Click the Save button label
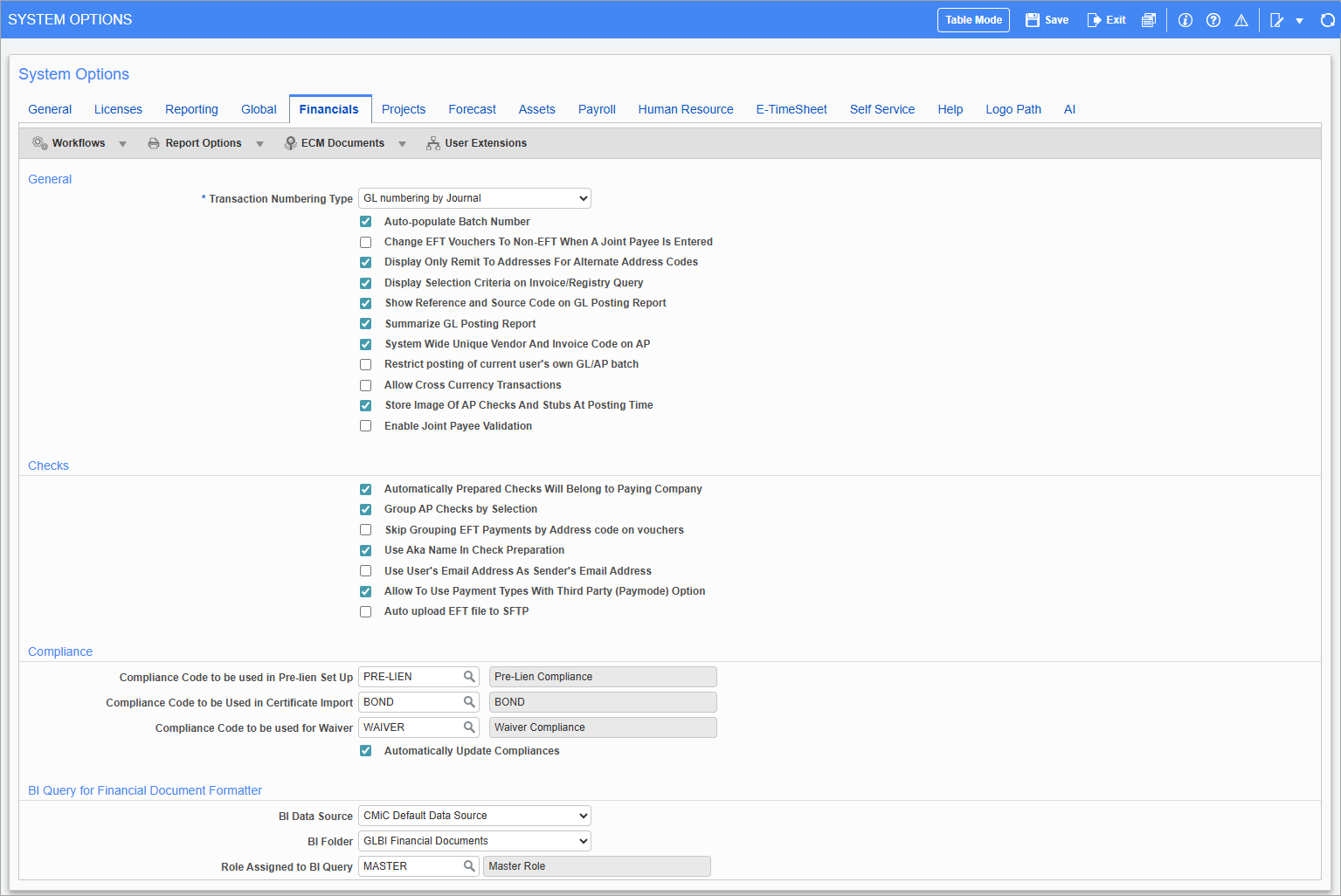 pyautogui.click(x=1056, y=20)
